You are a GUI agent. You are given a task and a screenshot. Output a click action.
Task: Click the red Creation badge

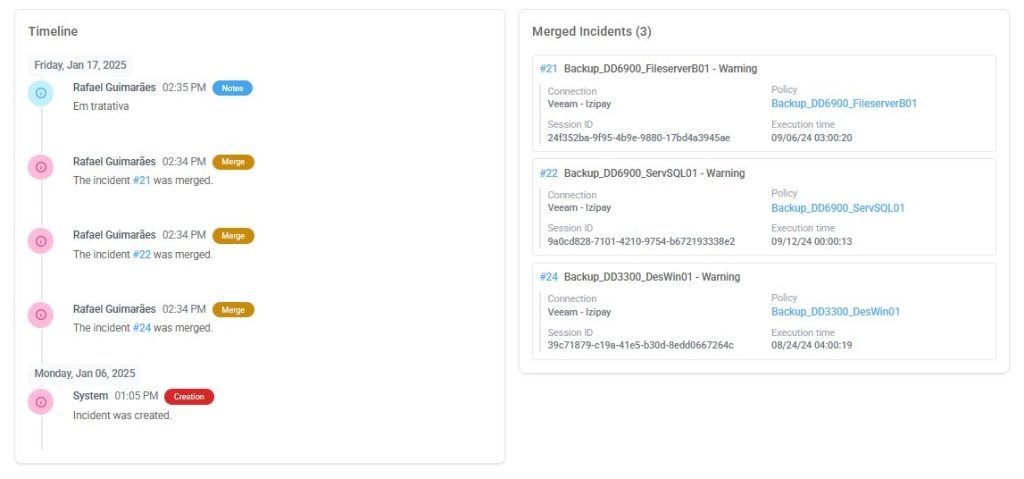pos(189,396)
